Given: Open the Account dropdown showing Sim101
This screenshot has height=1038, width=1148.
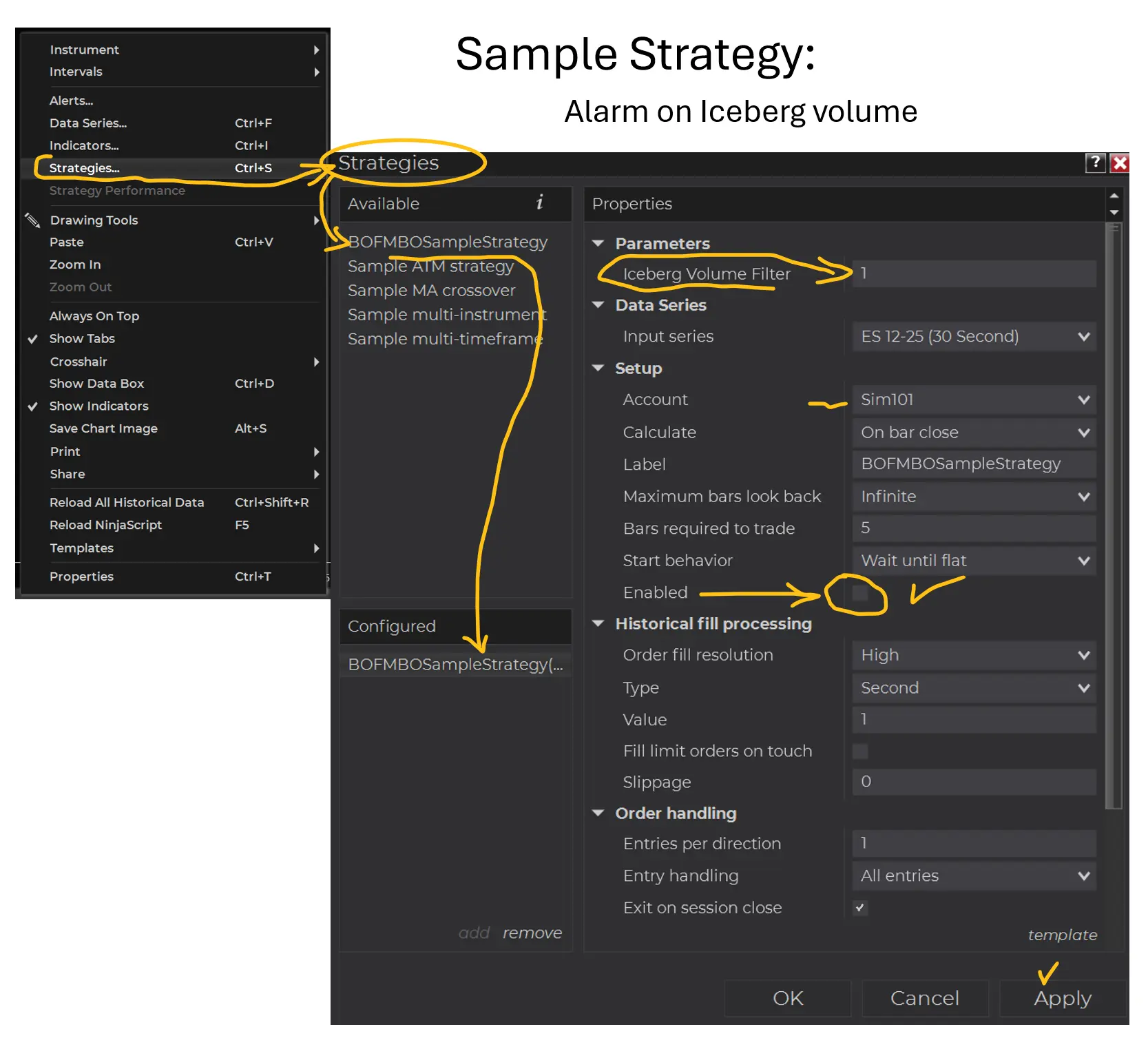Looking at the screenshot, I should pos(973,399).
